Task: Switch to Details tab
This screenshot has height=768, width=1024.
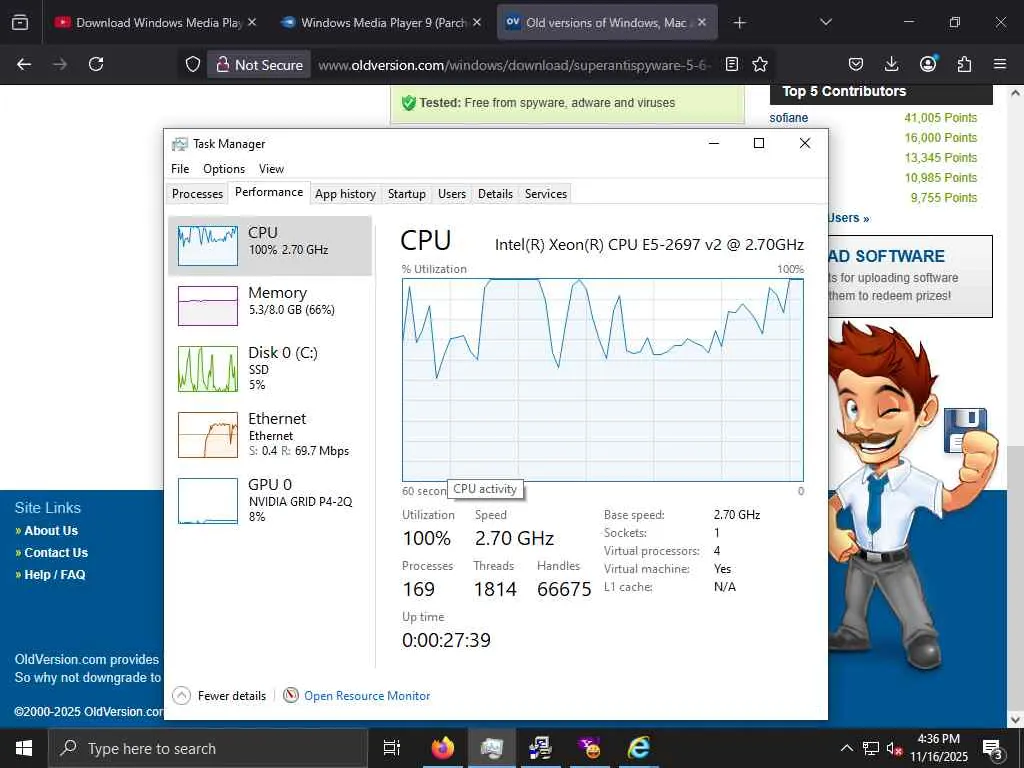Action: coord(495,193)
